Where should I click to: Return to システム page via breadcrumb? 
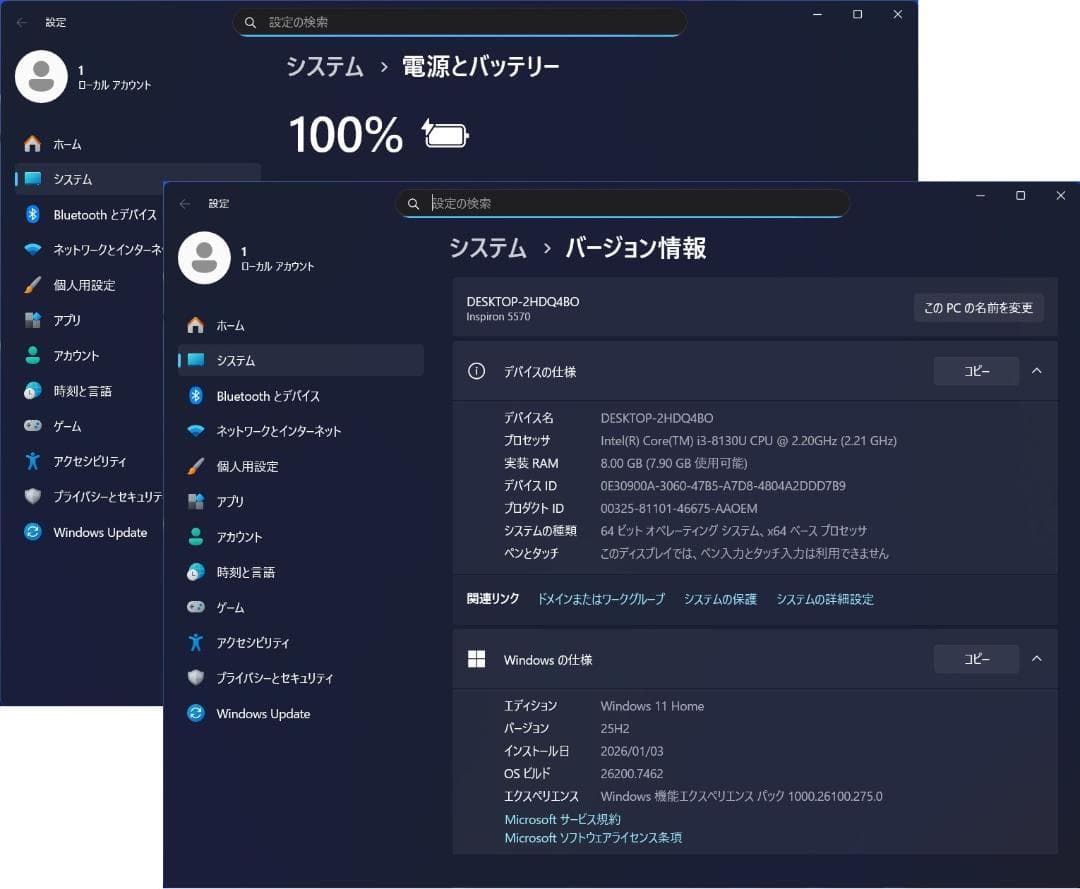[x=488, y=248]
